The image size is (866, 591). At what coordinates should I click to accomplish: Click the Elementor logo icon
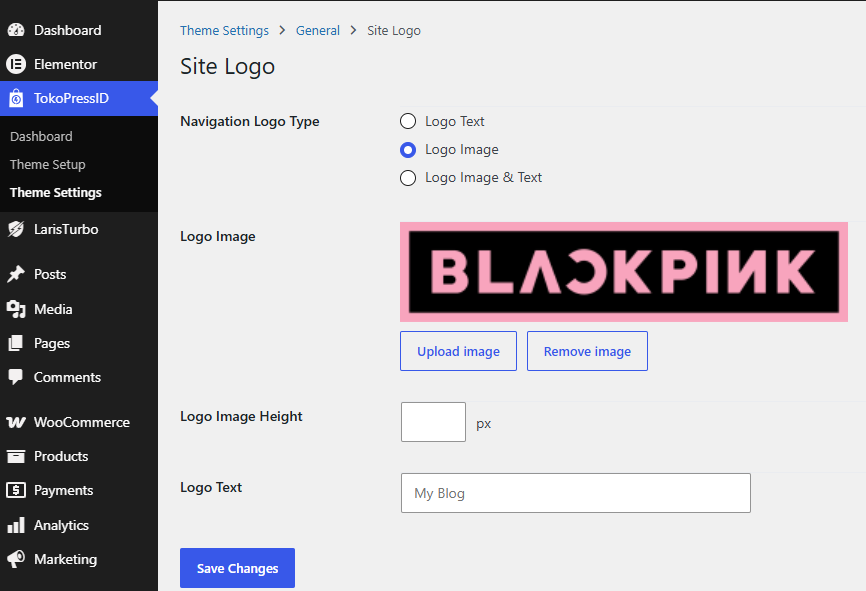[x=16, y=65]
